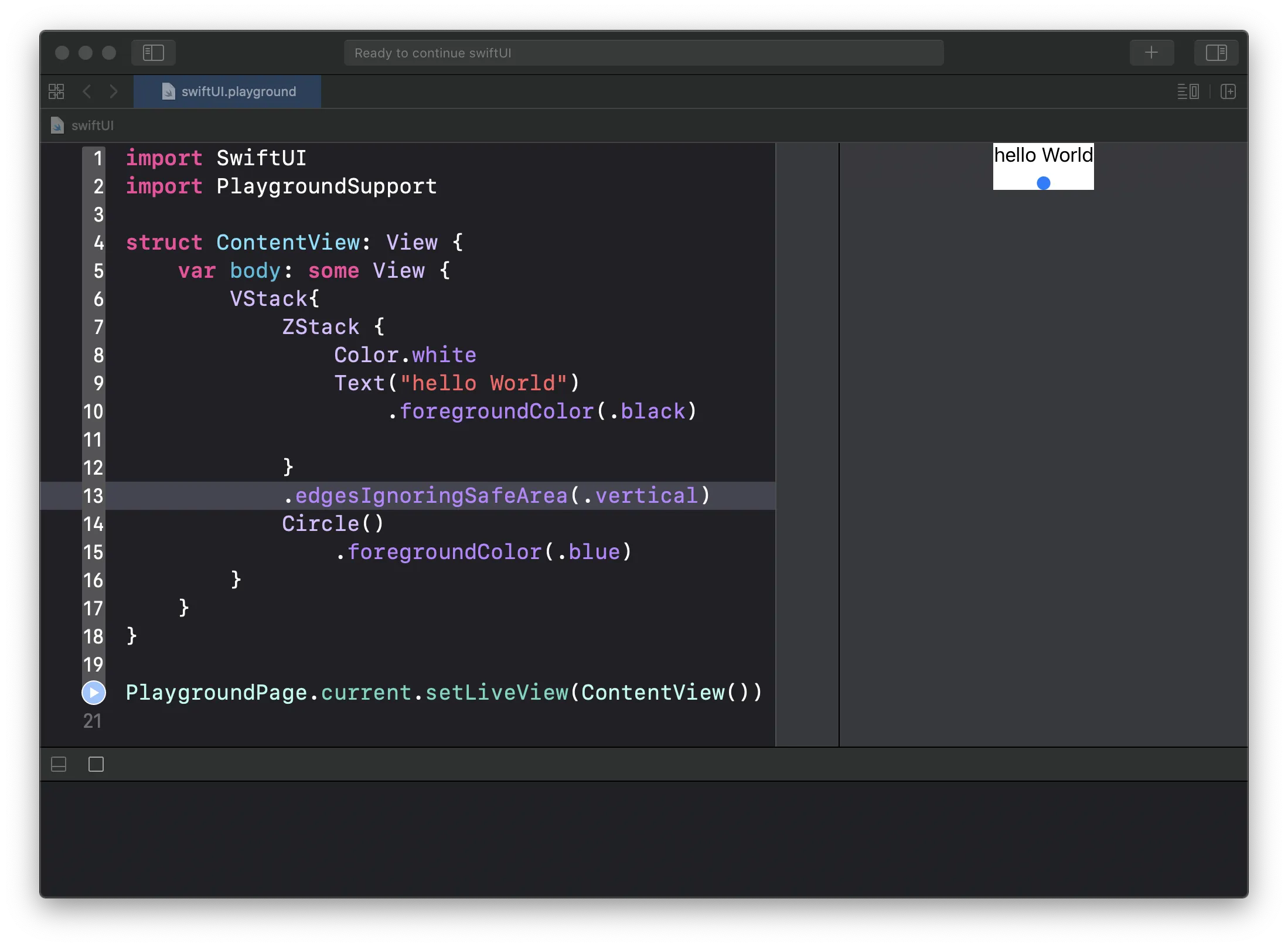Click line number 4 in gutter
This screenshot has height=947, width=1288.
click(98, 243)
